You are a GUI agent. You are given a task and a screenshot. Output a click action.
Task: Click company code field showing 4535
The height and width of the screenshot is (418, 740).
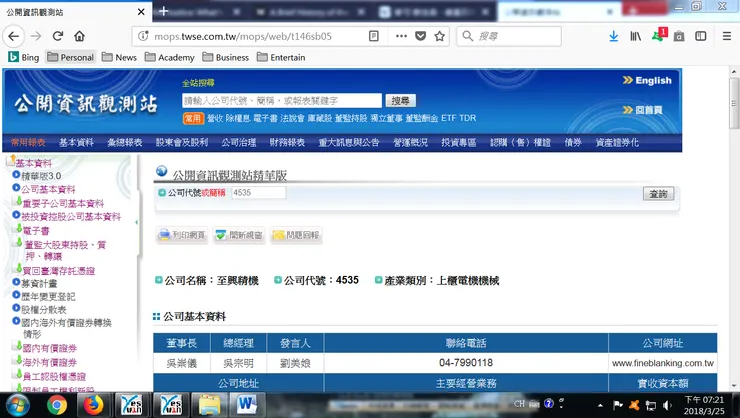click(x=258, y=192)
